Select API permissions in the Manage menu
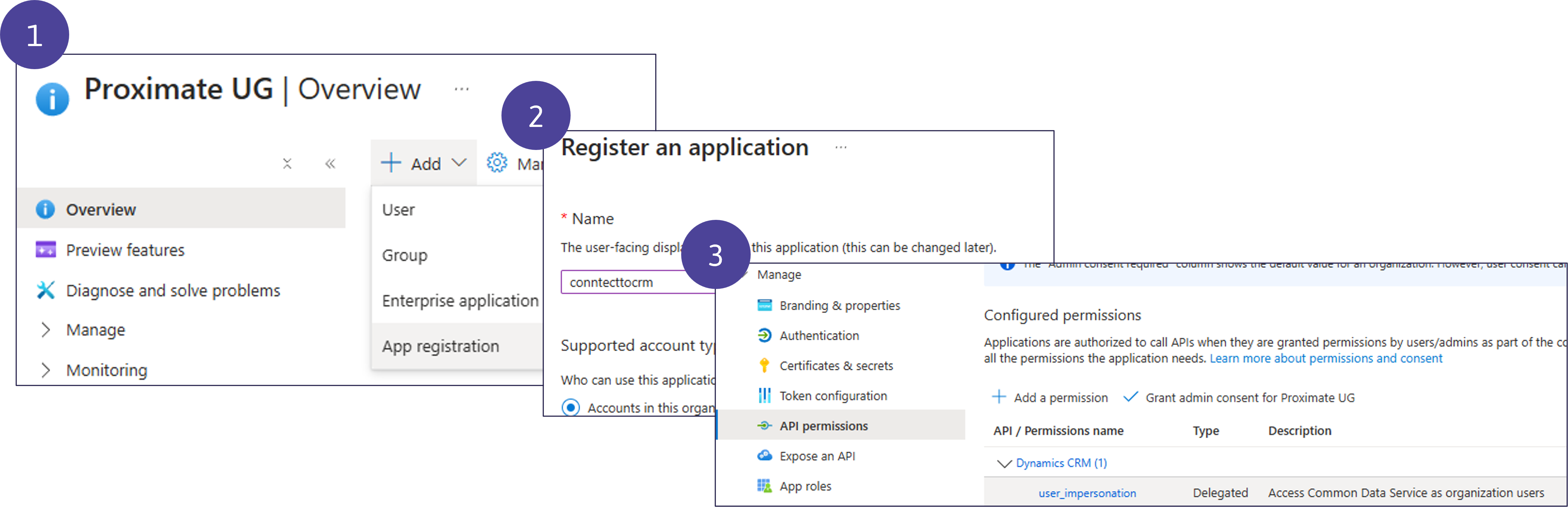Screen dimensions: 1568x507 [824, 425]
